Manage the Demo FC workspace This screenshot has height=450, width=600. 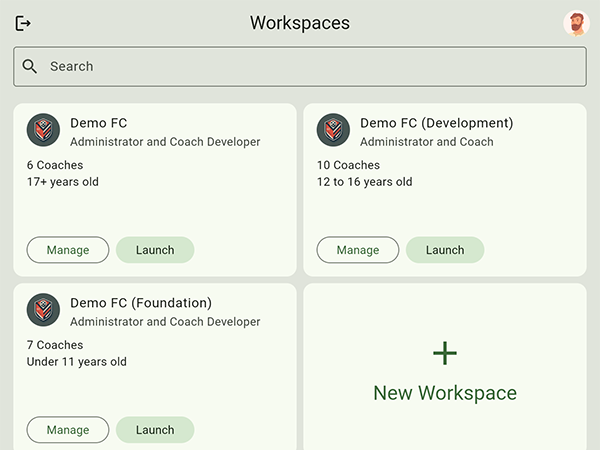pos(68,250)
